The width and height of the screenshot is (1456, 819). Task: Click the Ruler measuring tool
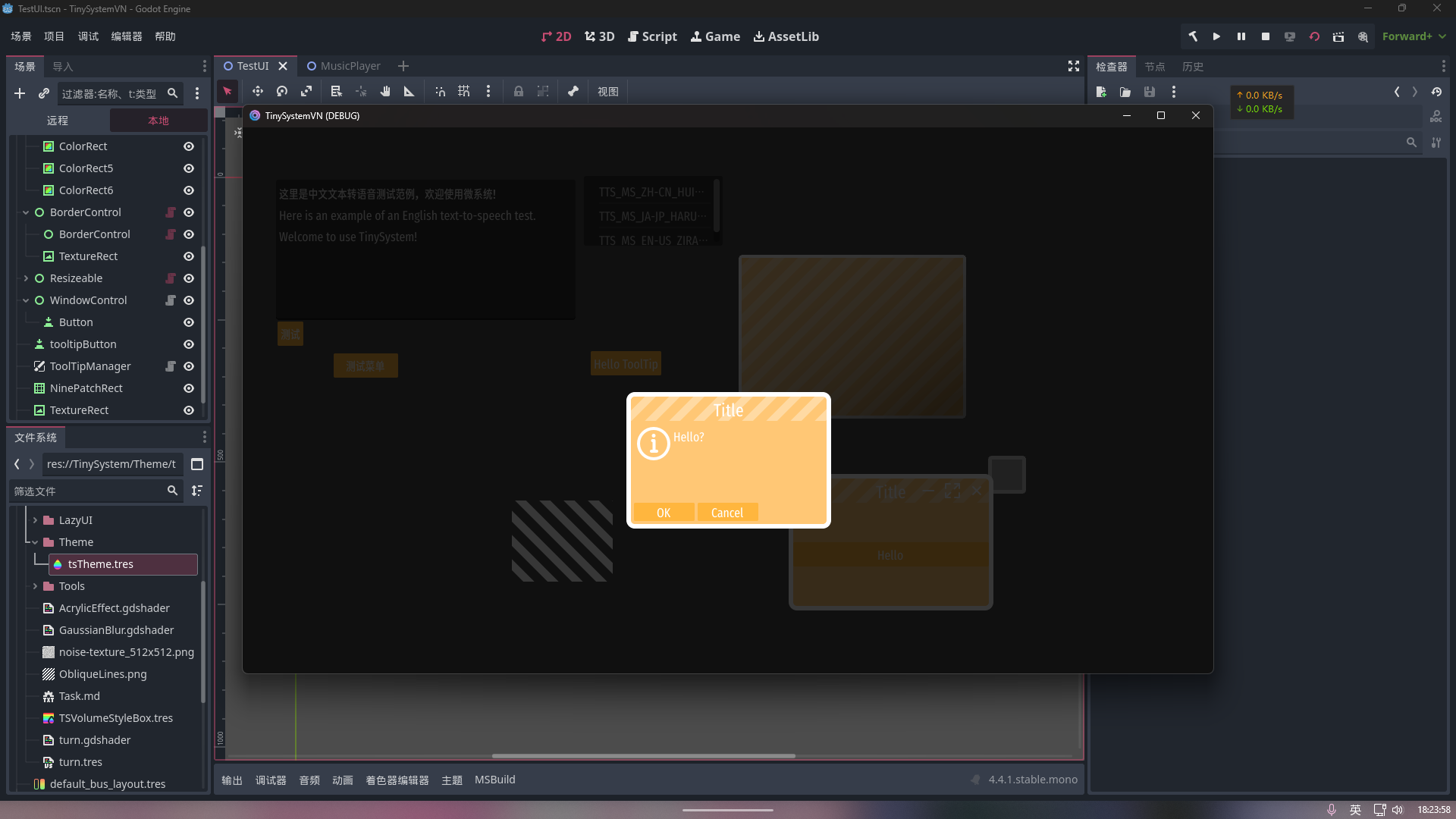pyautogui.click(x=409, y=91)
